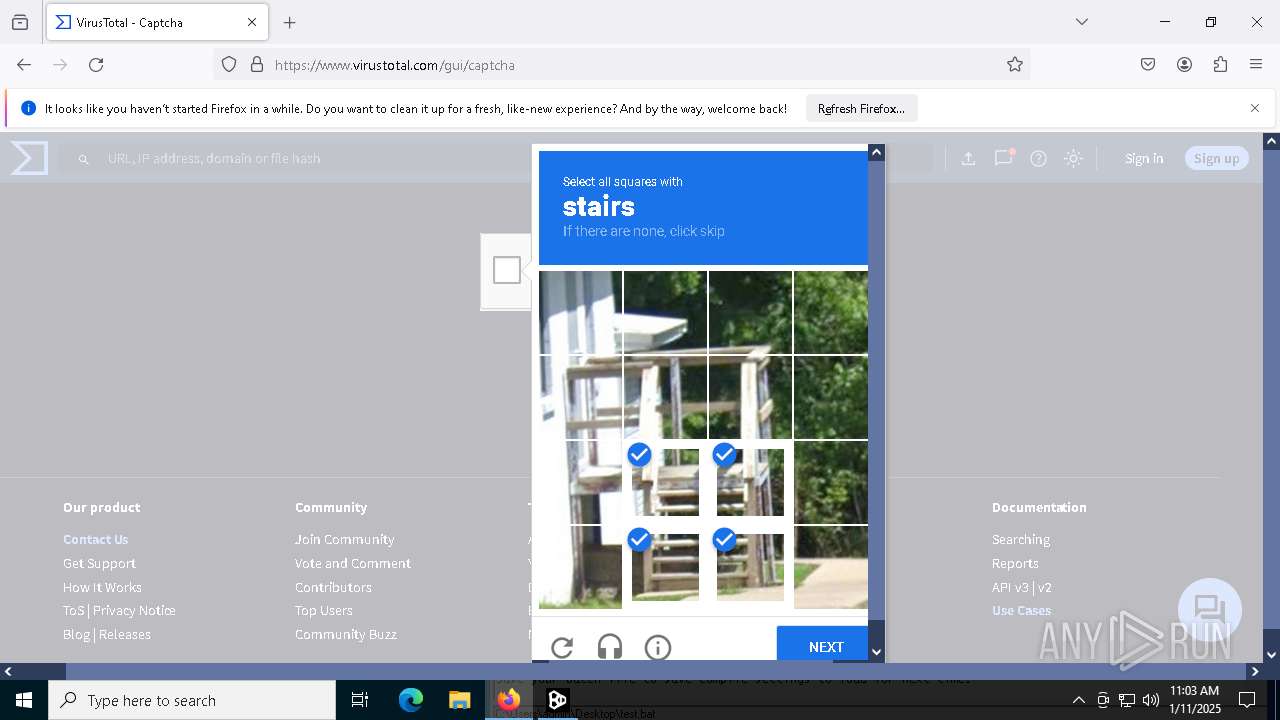The height and width of the screenshot is (720, 1280).
Task: Open the Vote and Comment link
Action: 353,563
